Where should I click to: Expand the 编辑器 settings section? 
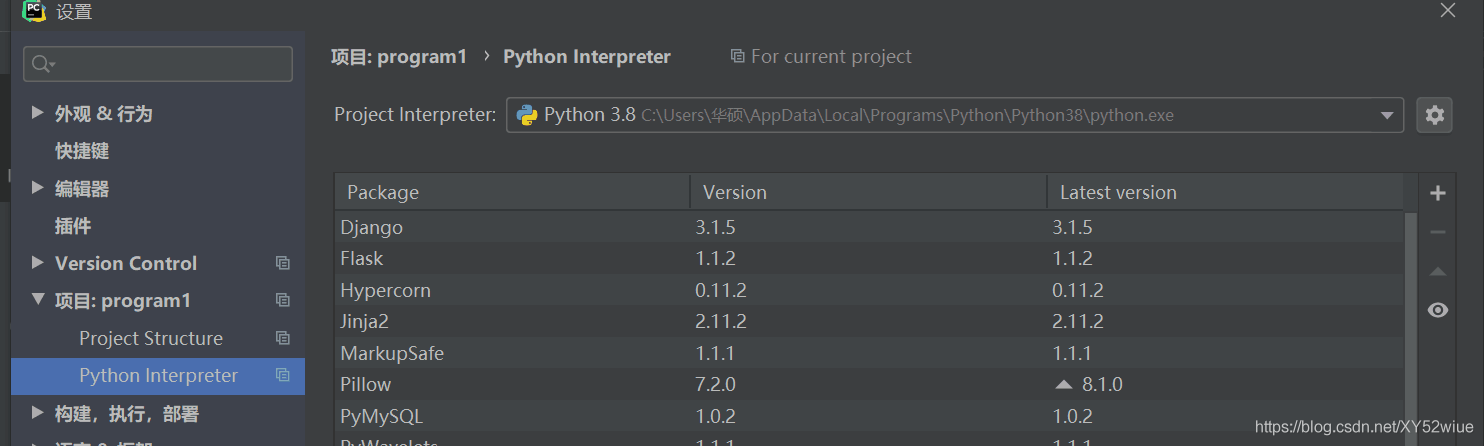(x=37, y=188)
